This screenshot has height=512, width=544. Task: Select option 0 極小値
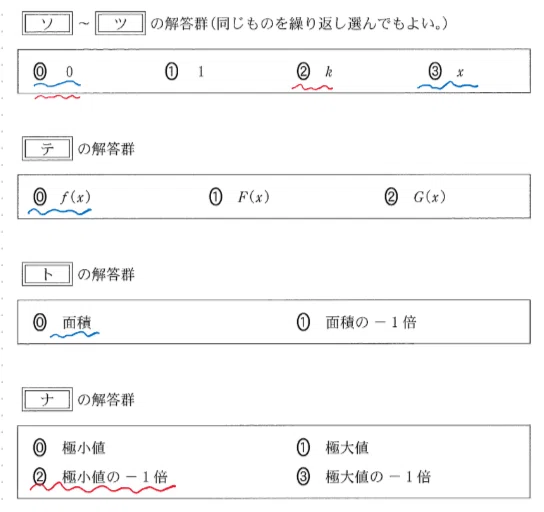coord(69,447)
